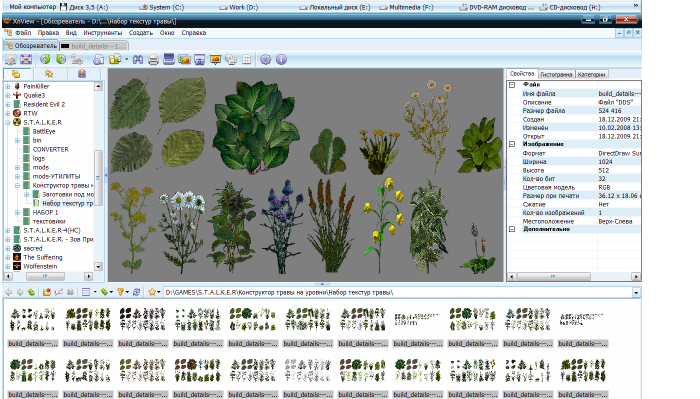The image size is (700, 399).
Task: Open the Создать menu
Action: (141, 33)
